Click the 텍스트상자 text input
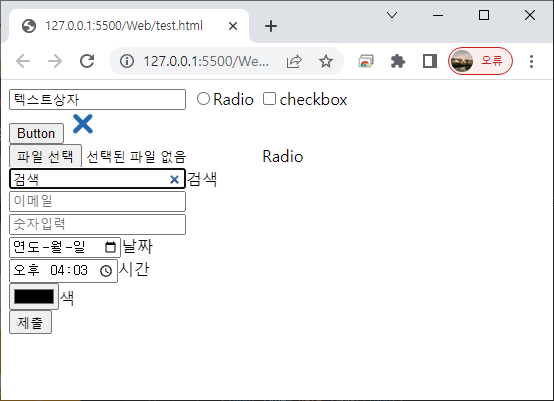Screen dimensions: 554x401 (x=98, y=99)
